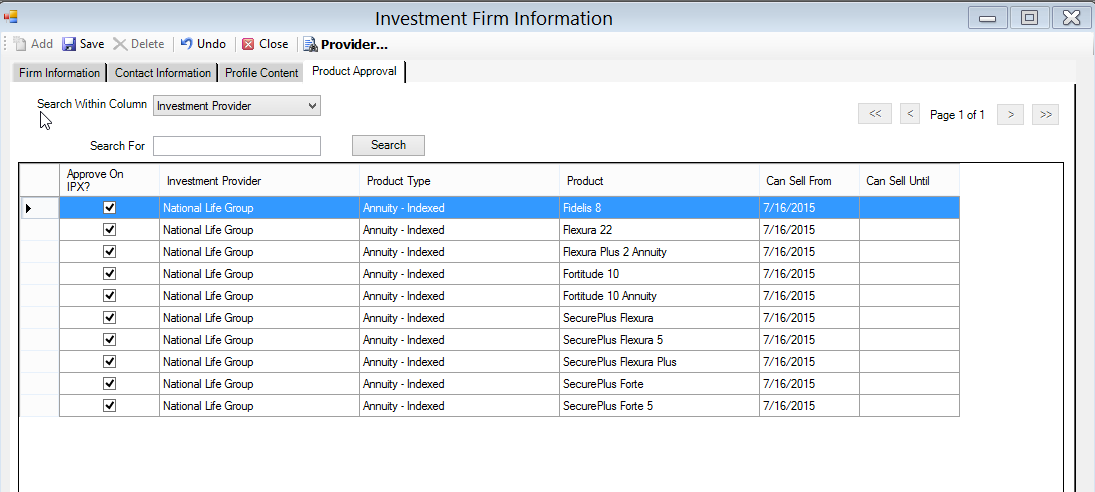Viewport: 1095px width, 492px height.
Task: Select the Flexura 22 product cell
Action: coord(659,230)
